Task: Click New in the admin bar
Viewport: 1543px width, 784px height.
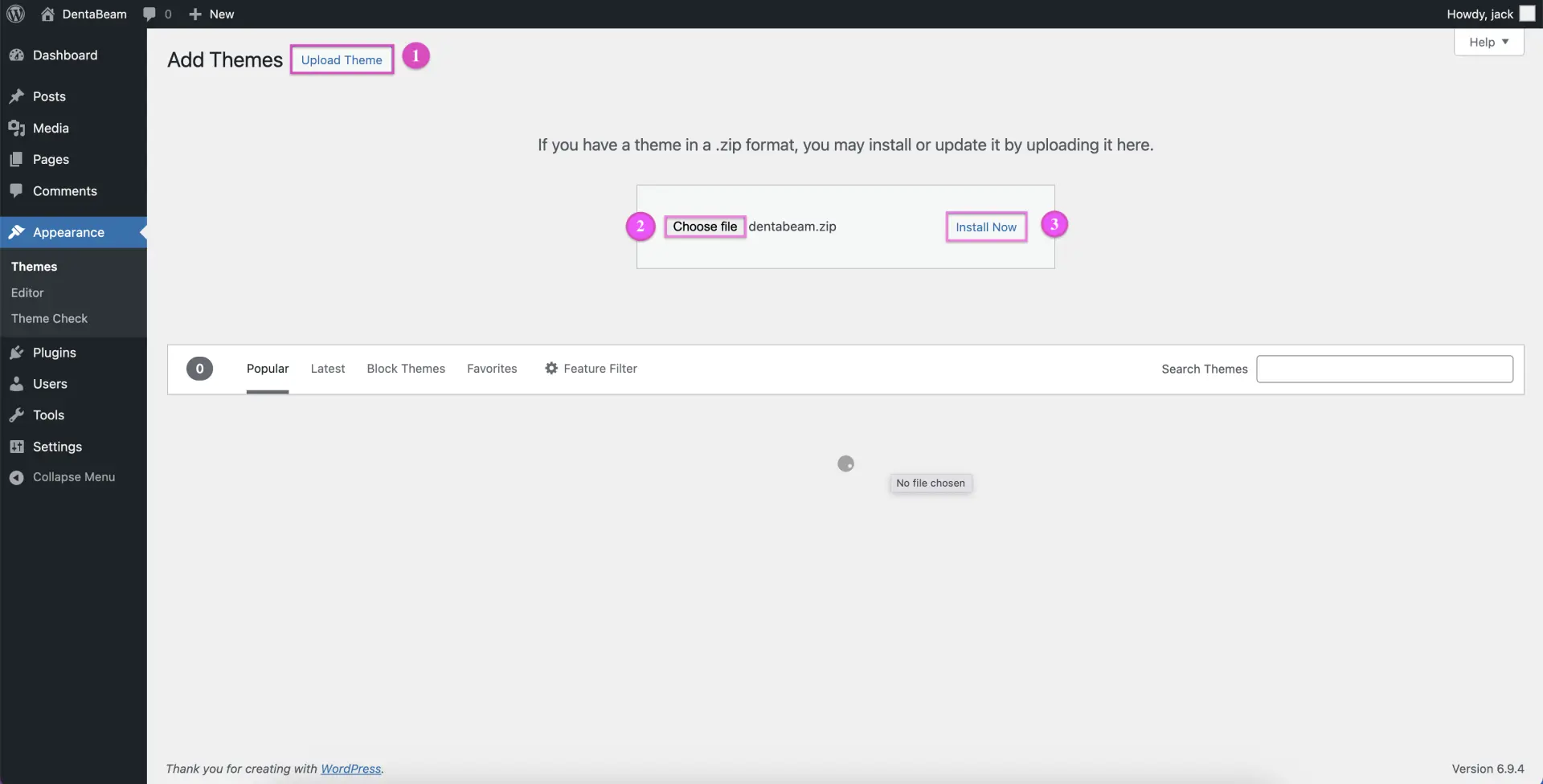Action: tap(222, 14)
